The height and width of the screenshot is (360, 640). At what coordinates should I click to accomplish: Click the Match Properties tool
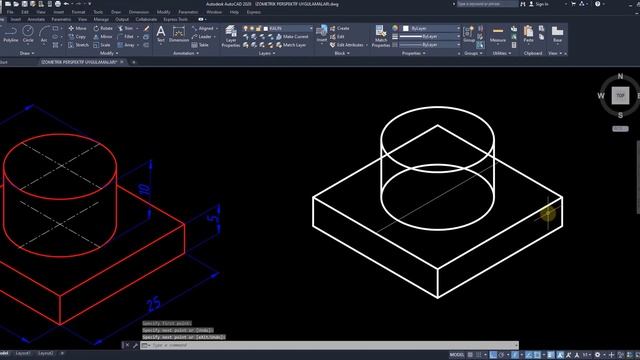tap(381, 36)
